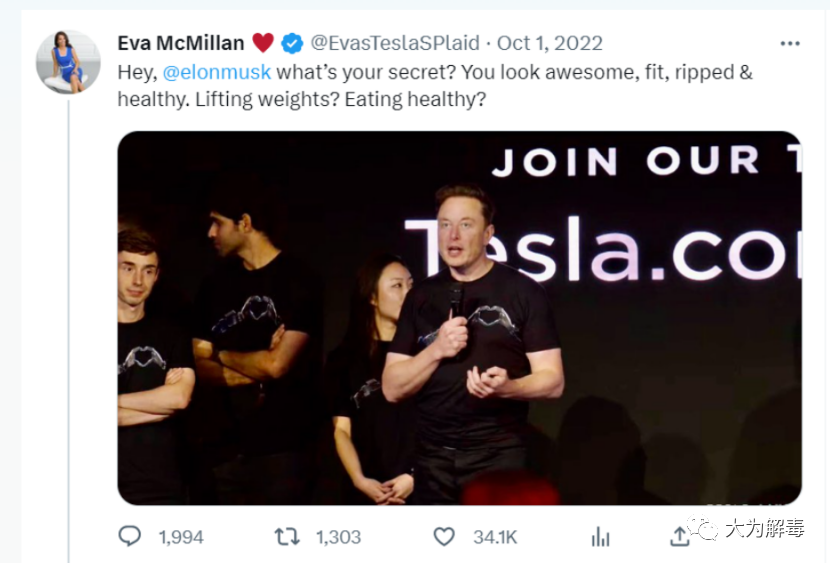Click the 34.1K likes count
831x564 pixels.
click(495, 537)
